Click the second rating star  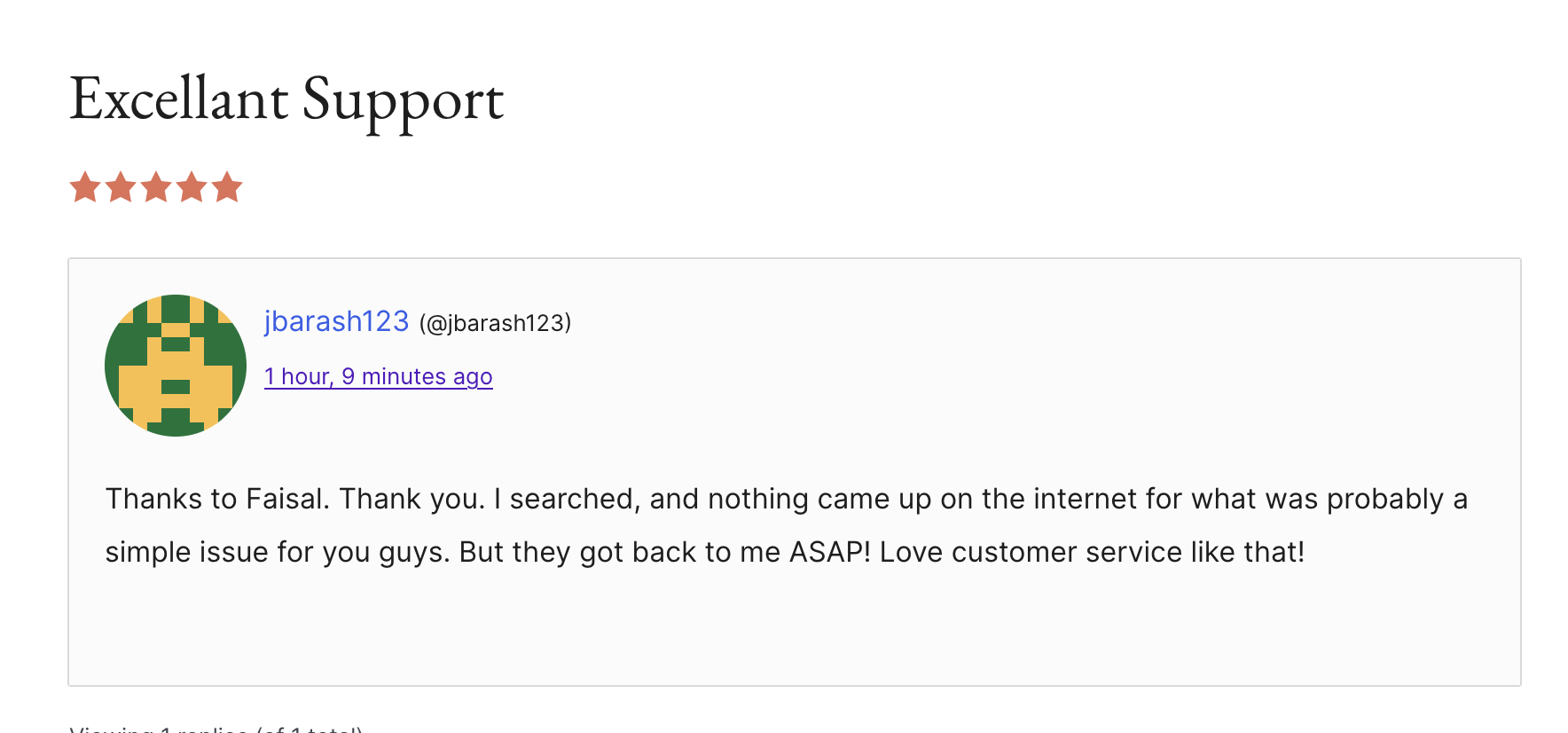click(121, 187)
